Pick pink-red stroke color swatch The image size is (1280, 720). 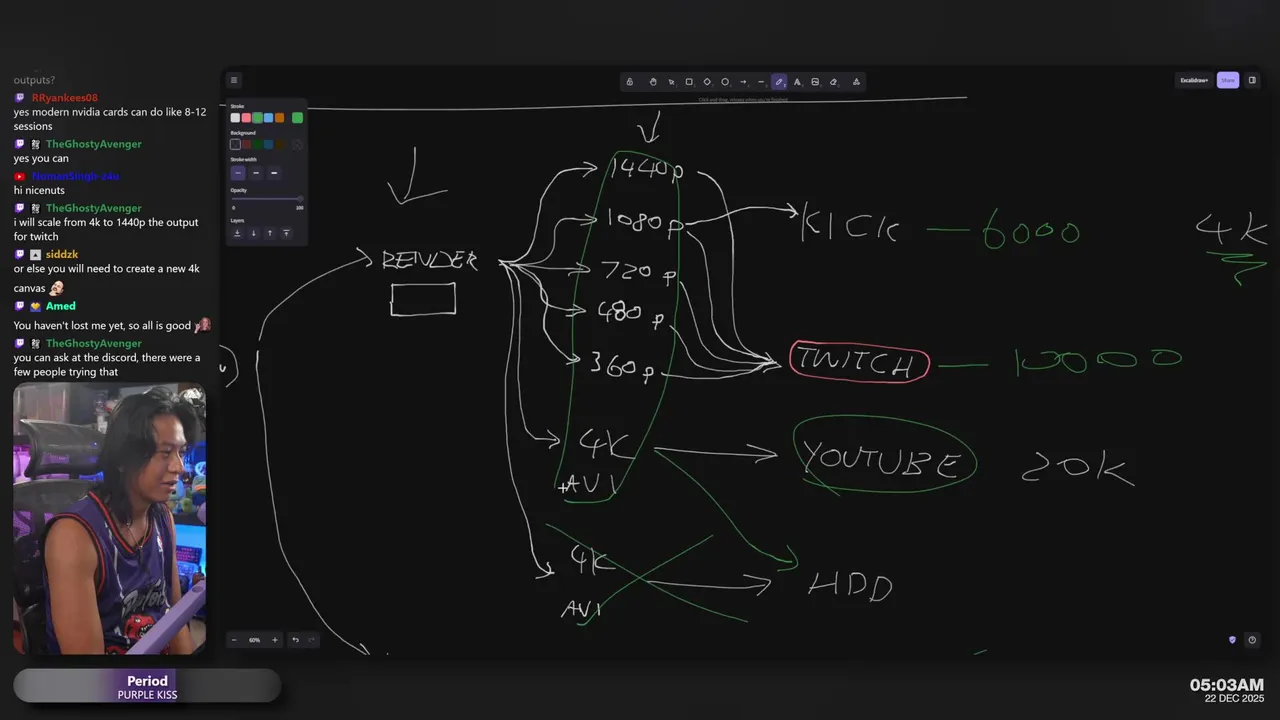[x=246, y=118]
